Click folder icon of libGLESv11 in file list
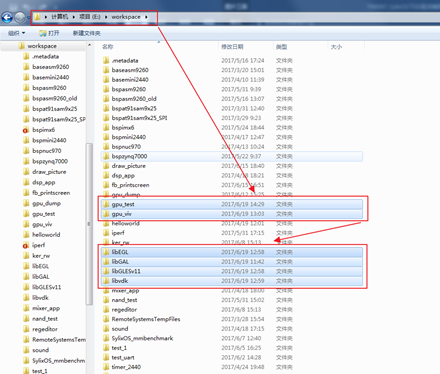 (x=106, y=271)
